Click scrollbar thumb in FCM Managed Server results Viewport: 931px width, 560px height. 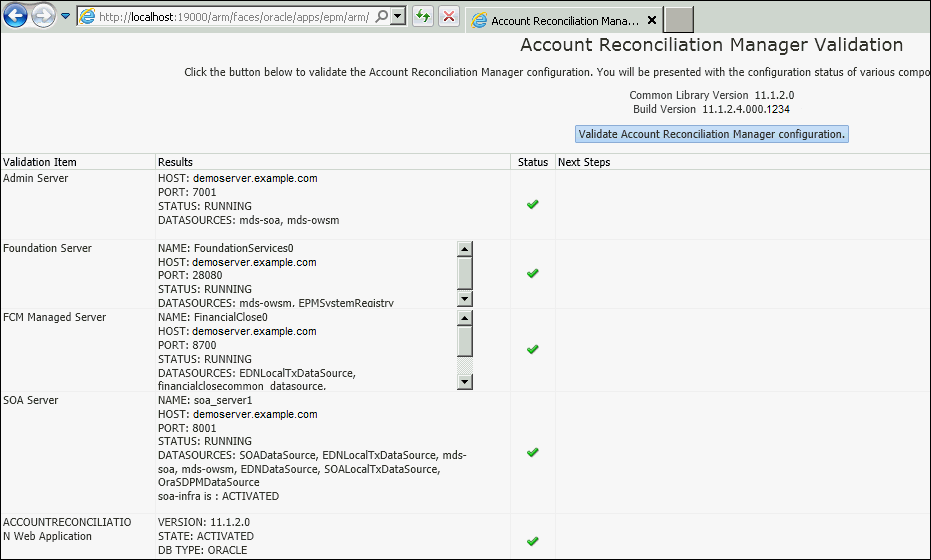point(465,341)
